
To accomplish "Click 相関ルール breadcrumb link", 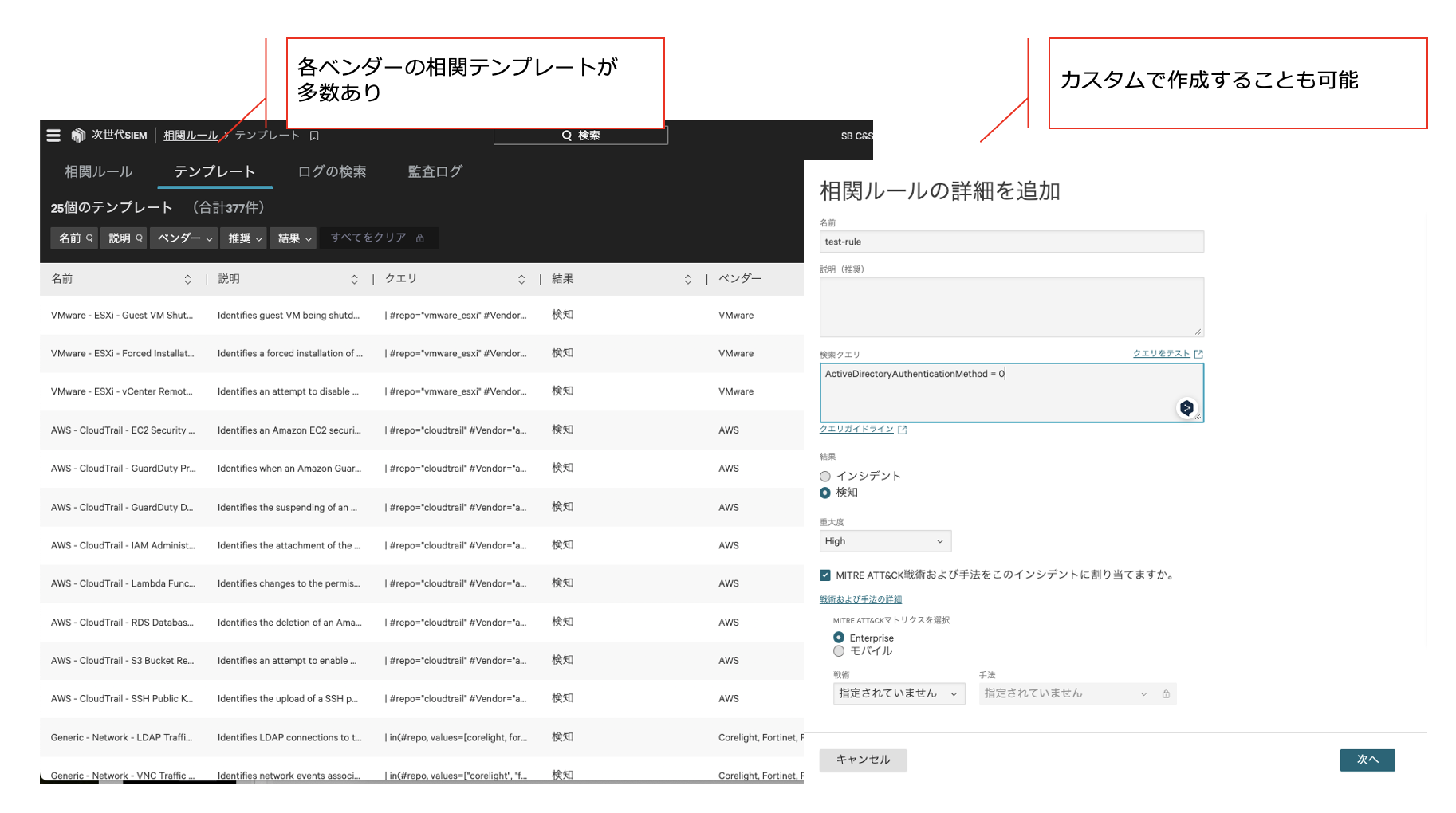I will coord(191,135).
